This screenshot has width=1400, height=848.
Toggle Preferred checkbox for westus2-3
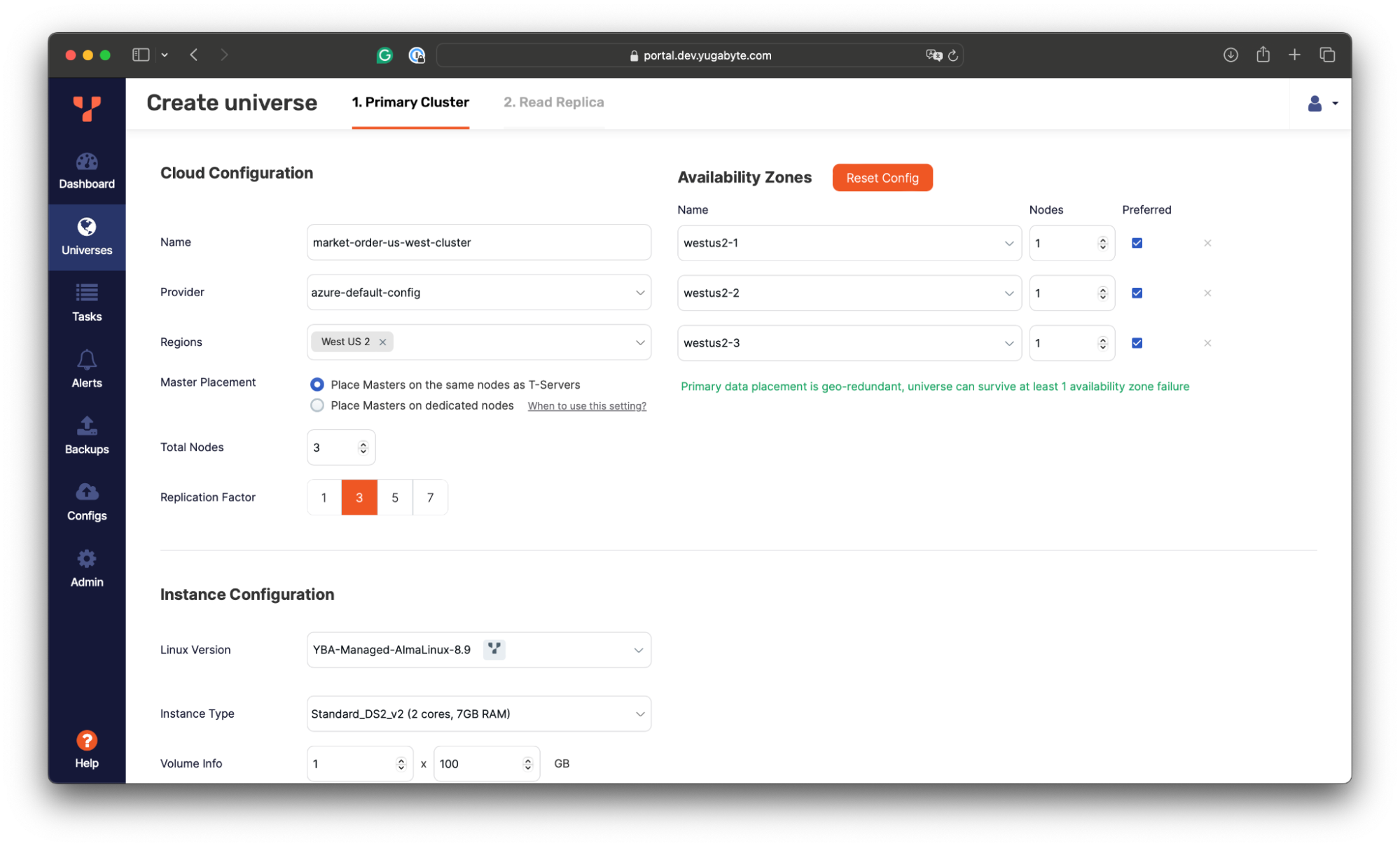(1137, 343)
